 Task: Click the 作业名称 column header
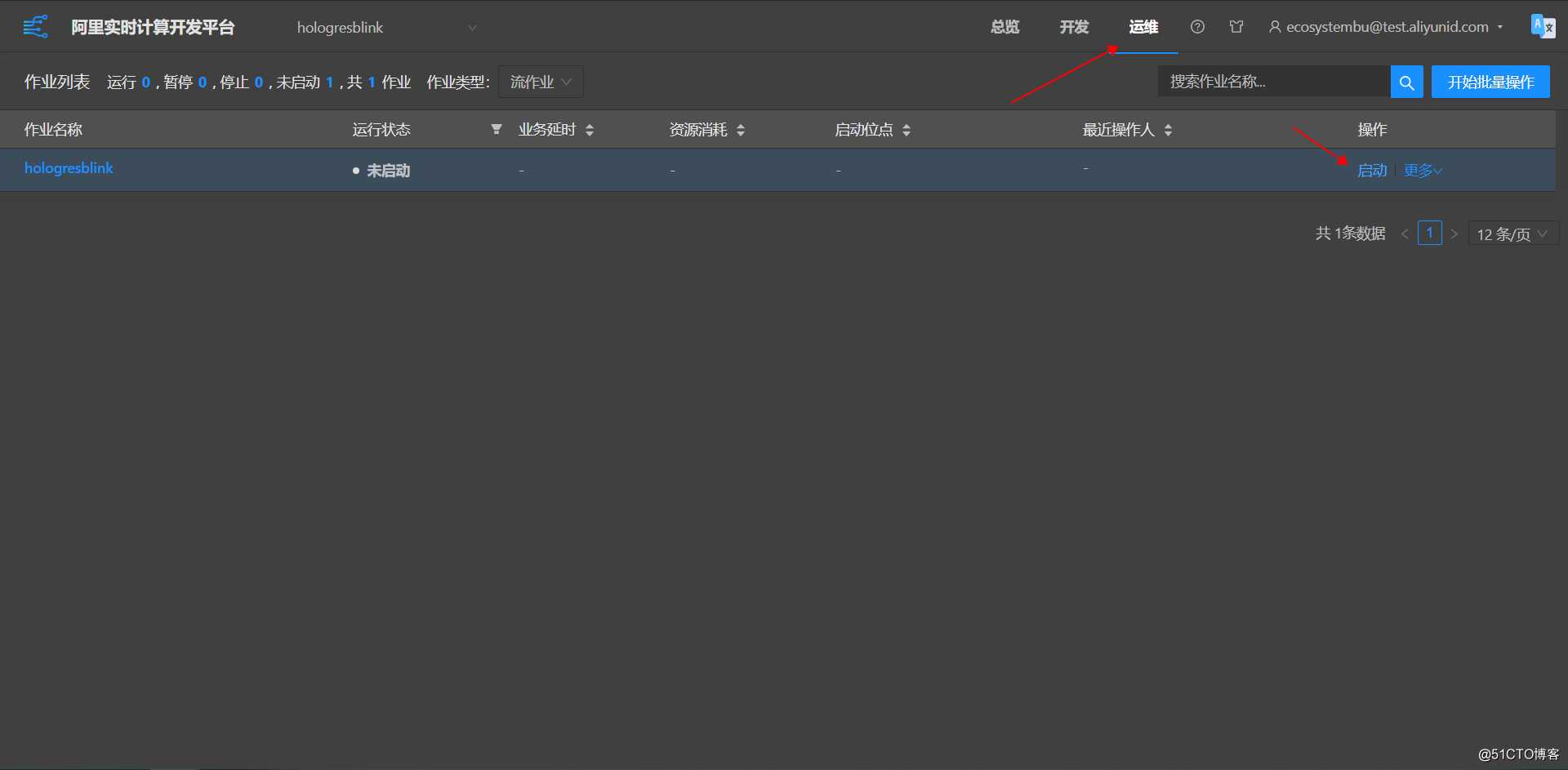pyautogui.click(x=53, y=130)
